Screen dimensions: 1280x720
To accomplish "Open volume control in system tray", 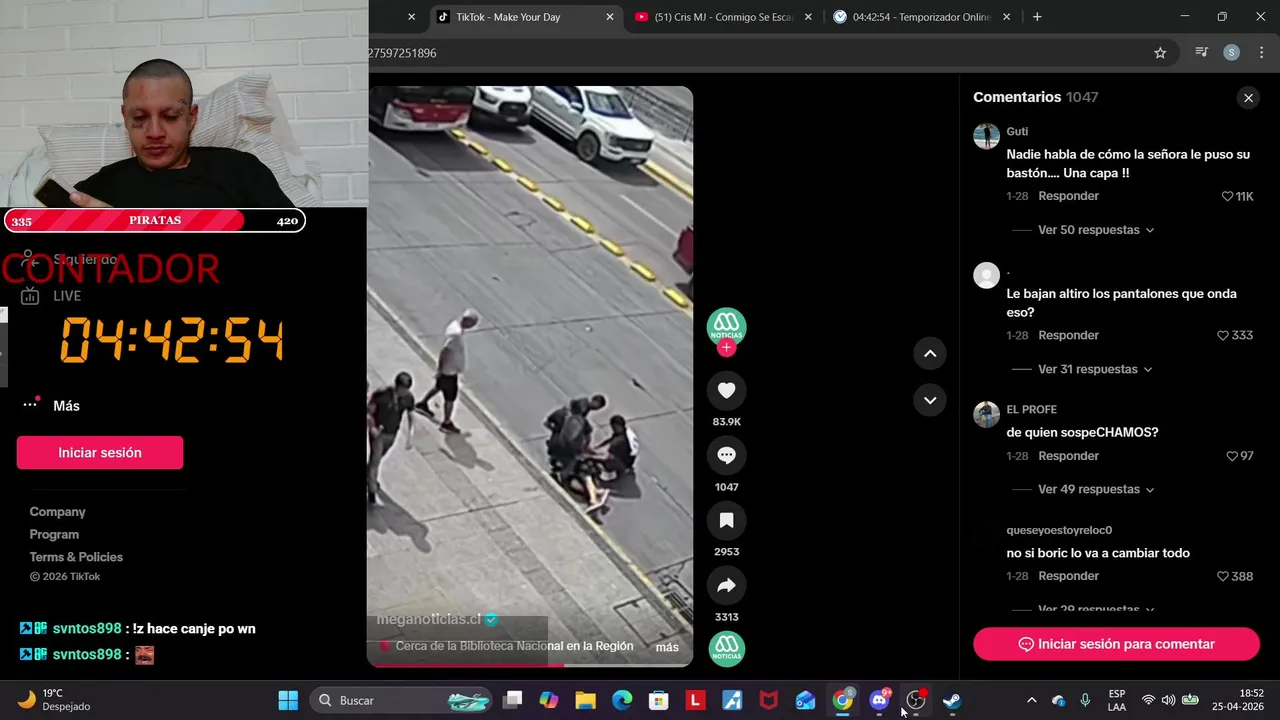I will [x=1169, y=700].
